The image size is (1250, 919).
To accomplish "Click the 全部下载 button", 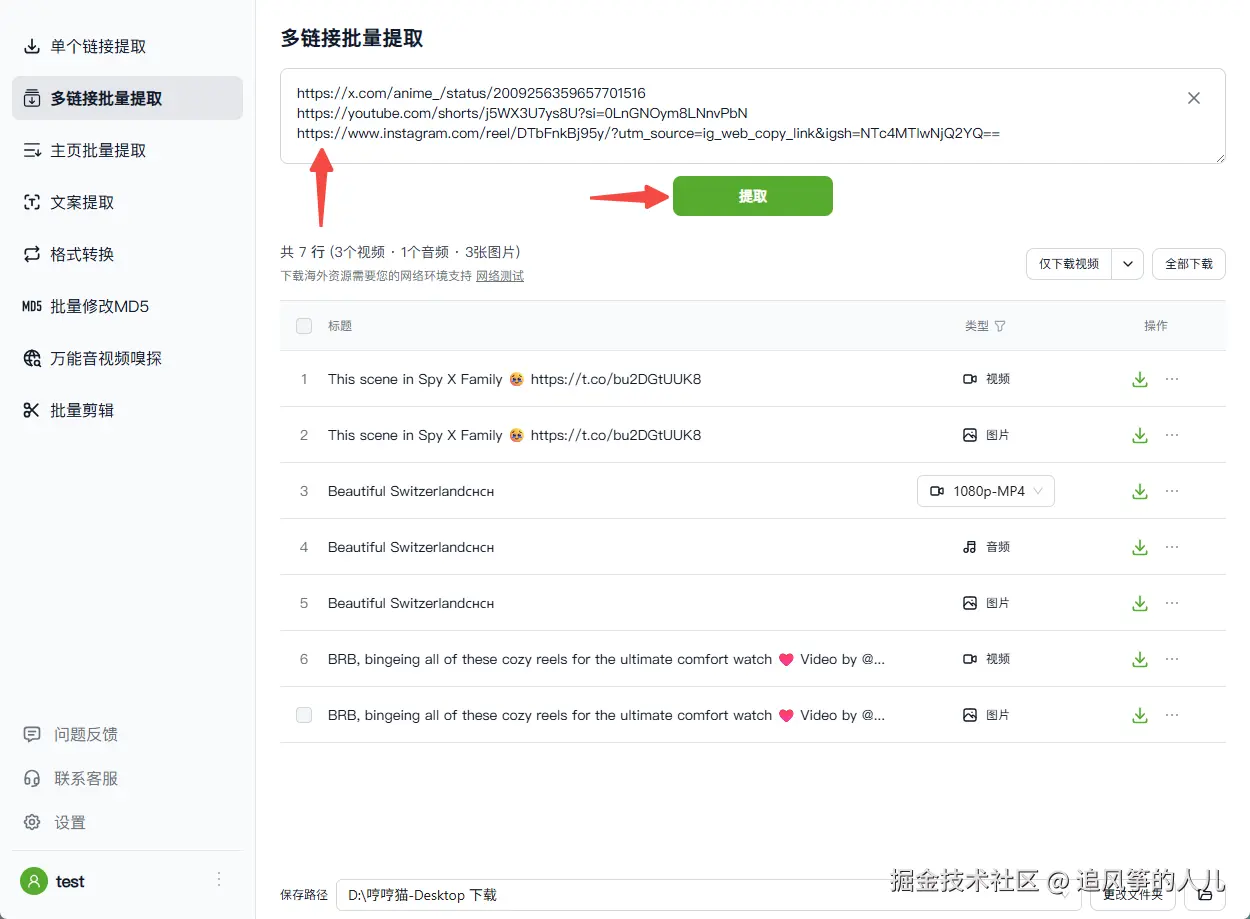I will point(1189,264).
